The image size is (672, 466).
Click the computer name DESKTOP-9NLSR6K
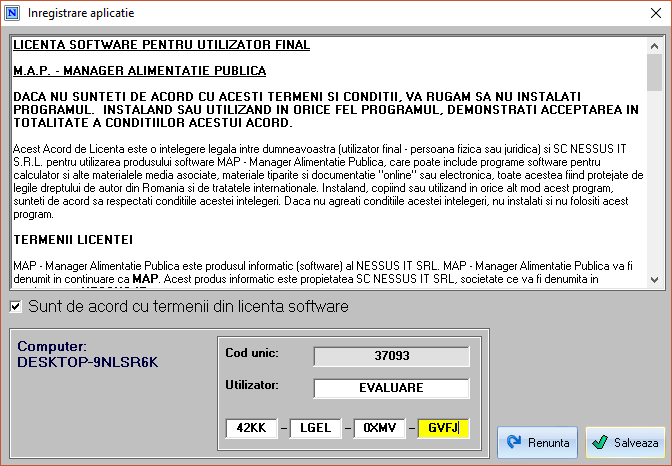pyautogui.click(x=87, y=362)
